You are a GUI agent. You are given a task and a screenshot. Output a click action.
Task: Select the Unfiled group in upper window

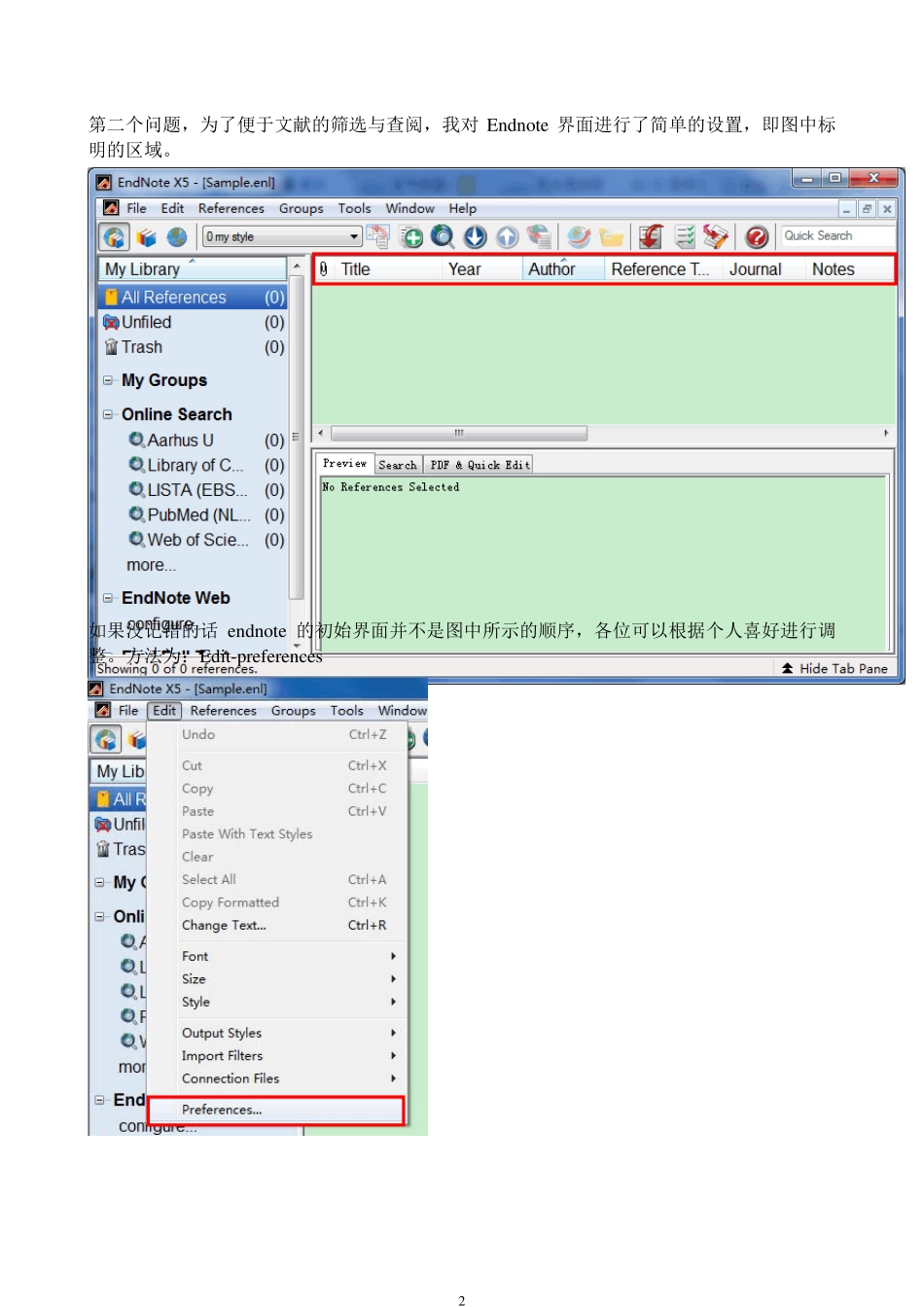point(194,322)
